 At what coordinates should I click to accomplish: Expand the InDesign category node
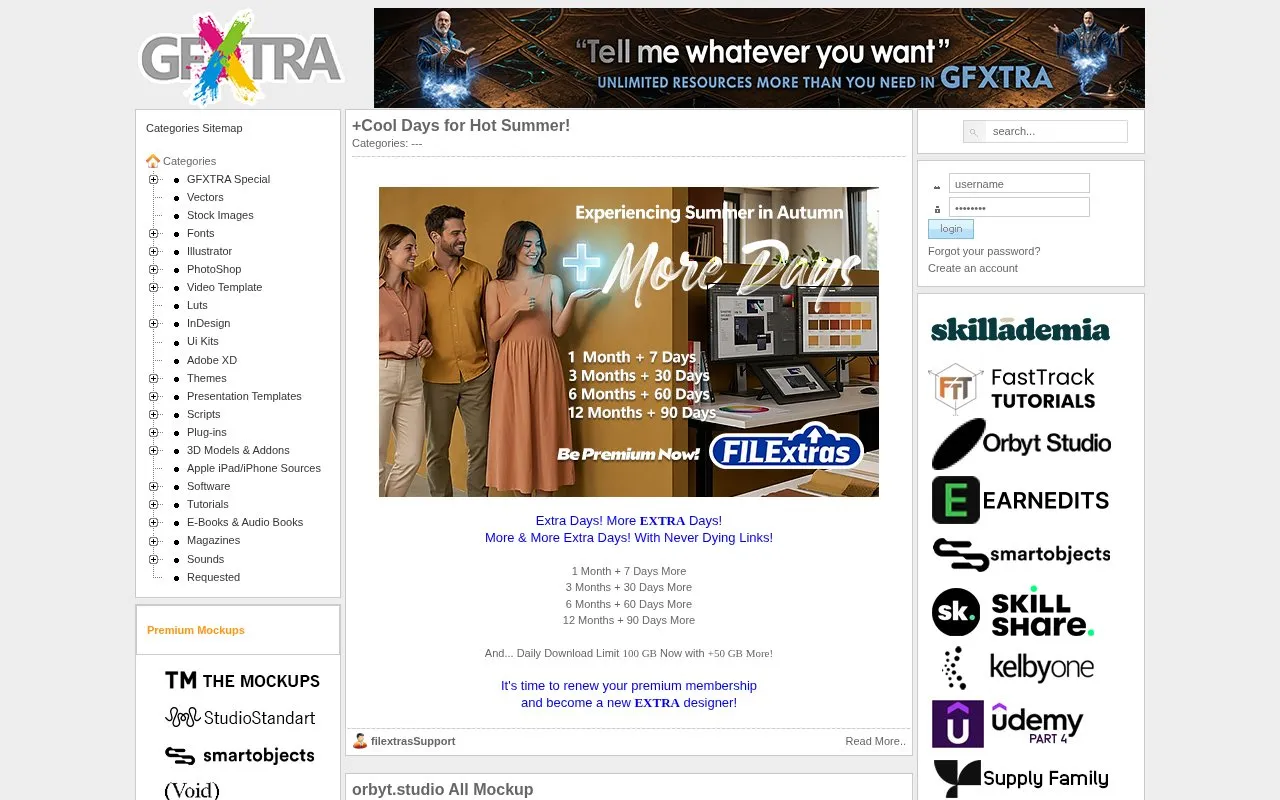(x=154, y=323)
